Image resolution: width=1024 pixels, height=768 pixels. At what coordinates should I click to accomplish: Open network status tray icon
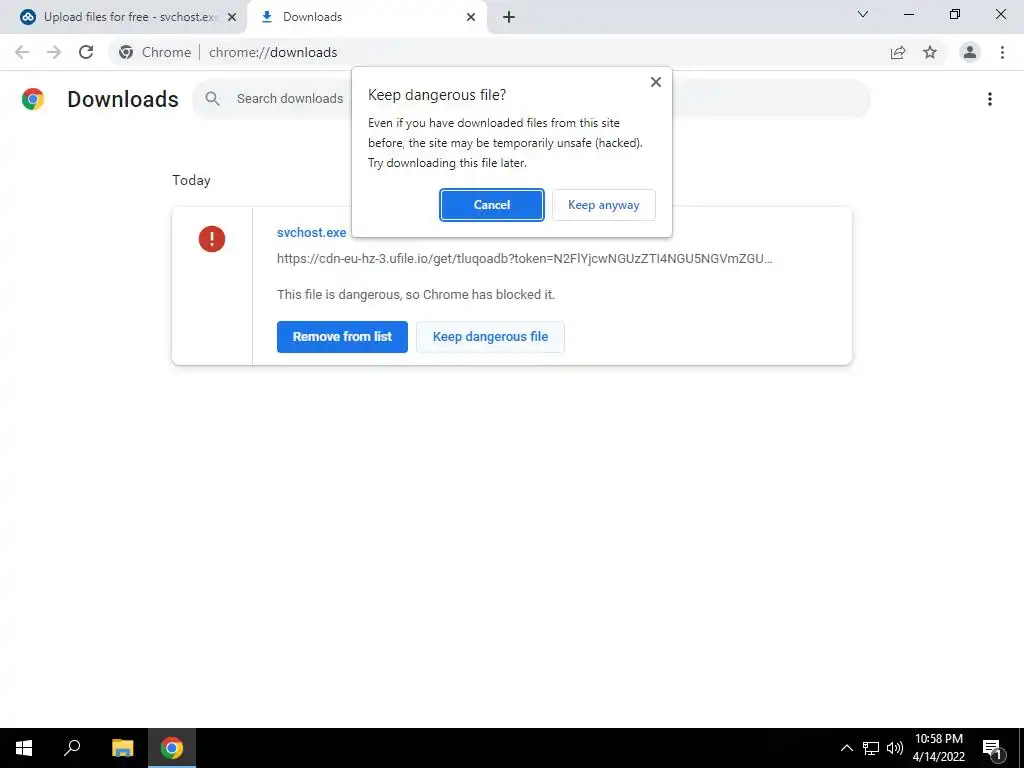pyautogui.click(x=871, y=748)
